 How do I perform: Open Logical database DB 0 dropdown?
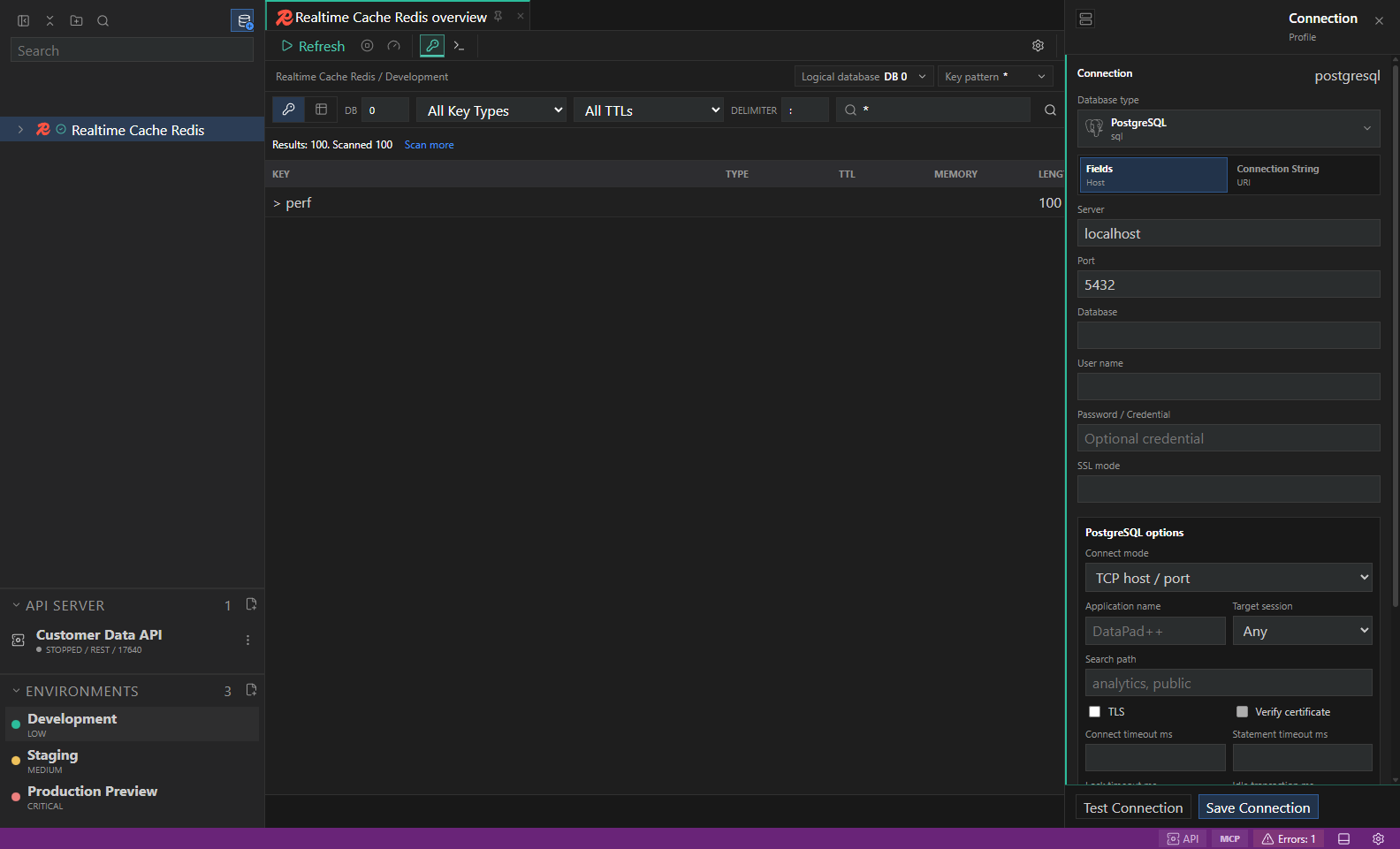[x=864, y=77]
